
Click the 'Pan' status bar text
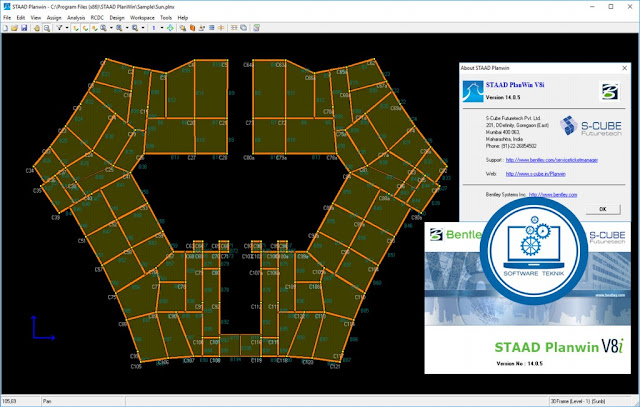pyautogui.click(x=47, y=401)
